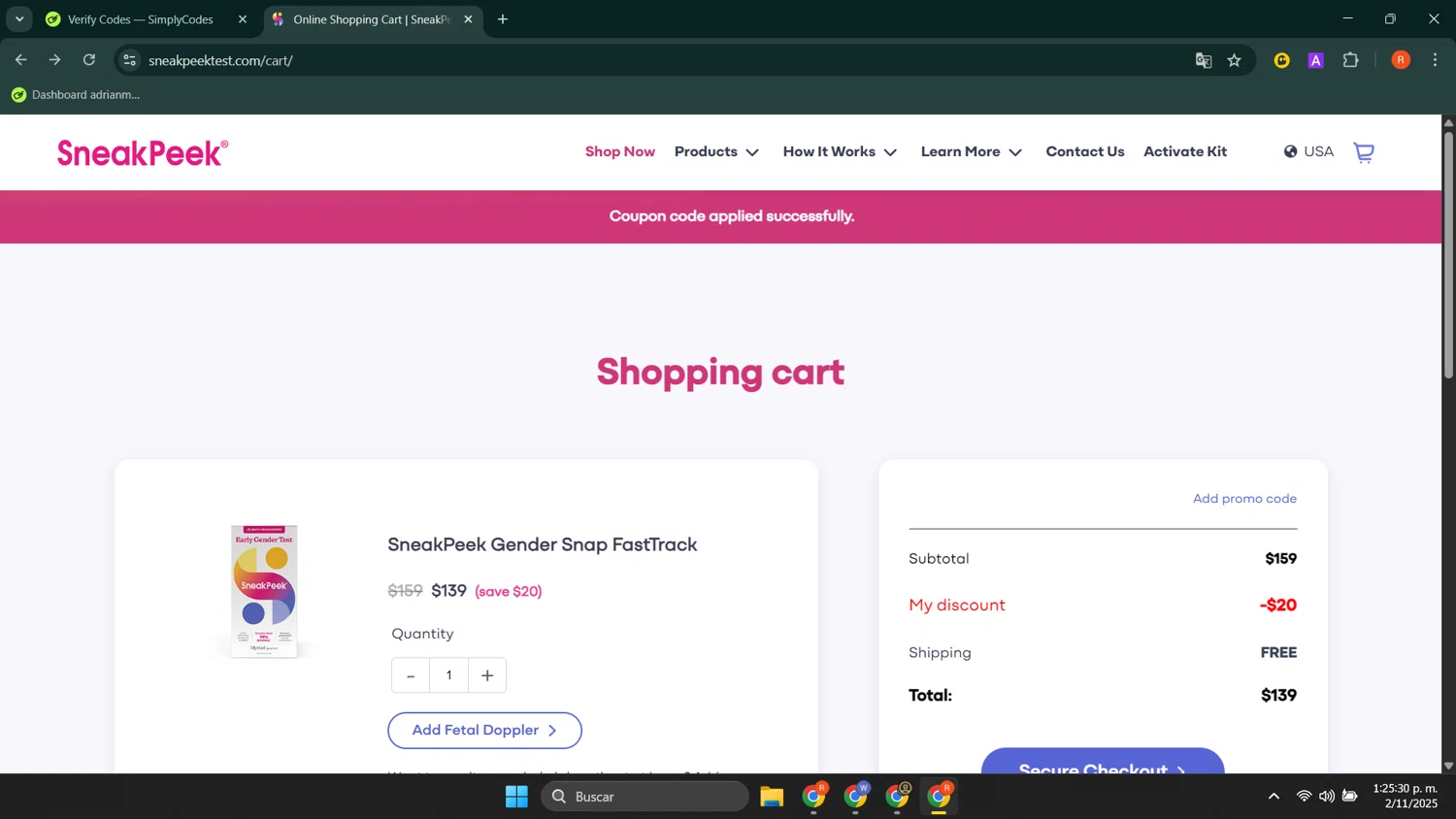Open the USA region selector

[x=1308, y=151]
